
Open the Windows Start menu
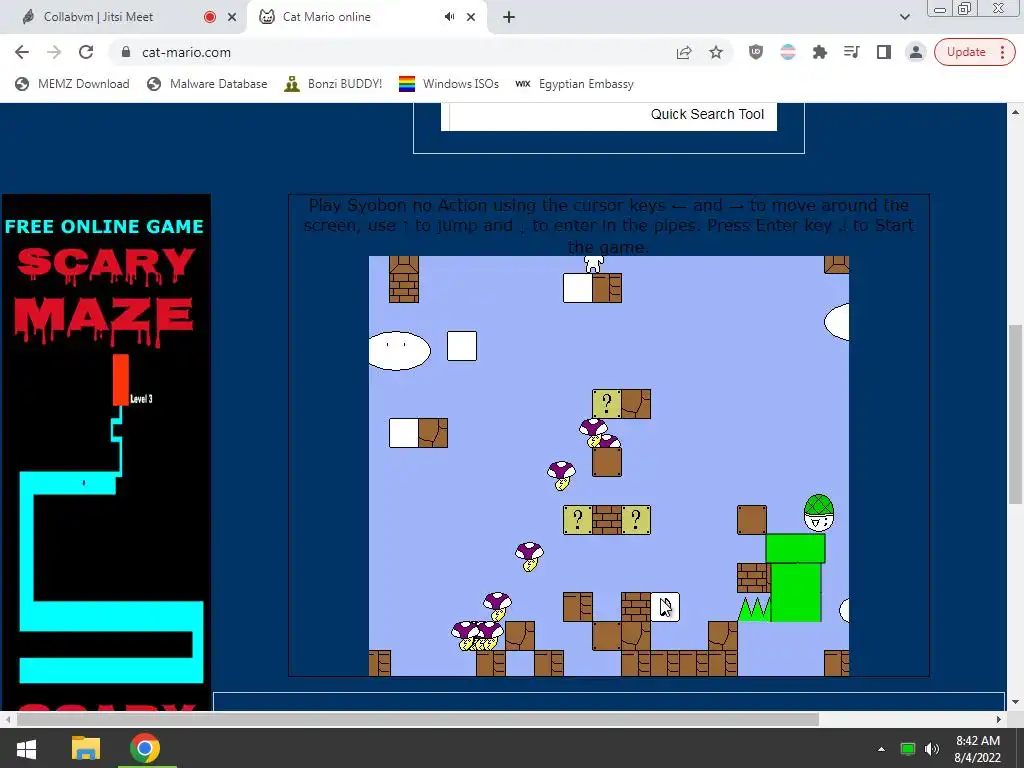[x=25, y=748]
